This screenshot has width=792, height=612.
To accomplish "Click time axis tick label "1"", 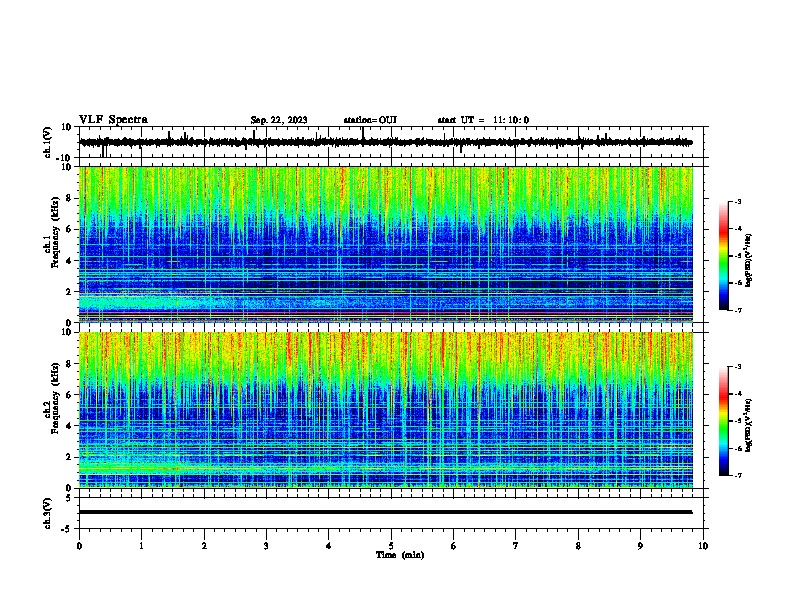I will pos(141,546).
